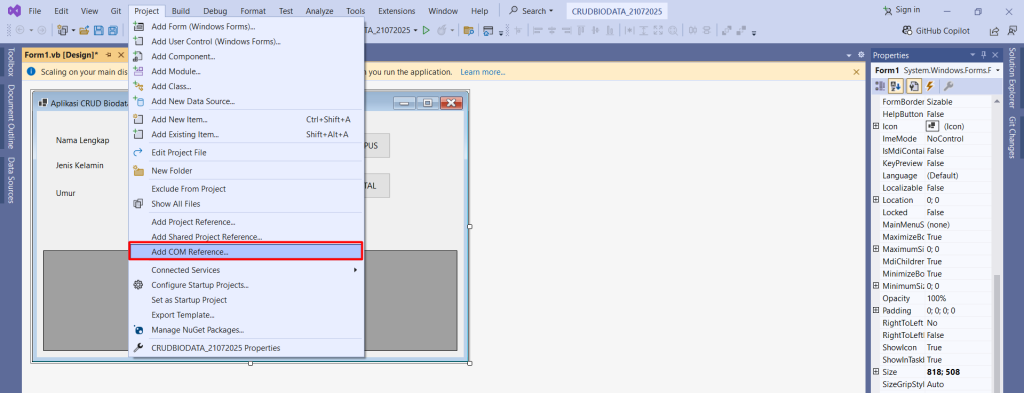The image size is (1024, 393).
Task: Choose Add New Data Source menu item
Action: (246, 101)
